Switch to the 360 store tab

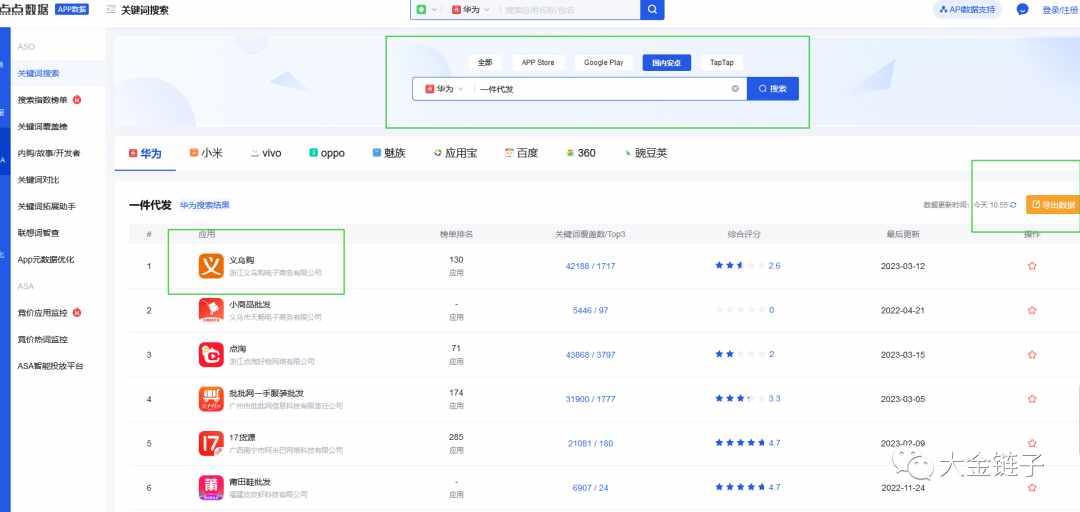tap(581, 153)
